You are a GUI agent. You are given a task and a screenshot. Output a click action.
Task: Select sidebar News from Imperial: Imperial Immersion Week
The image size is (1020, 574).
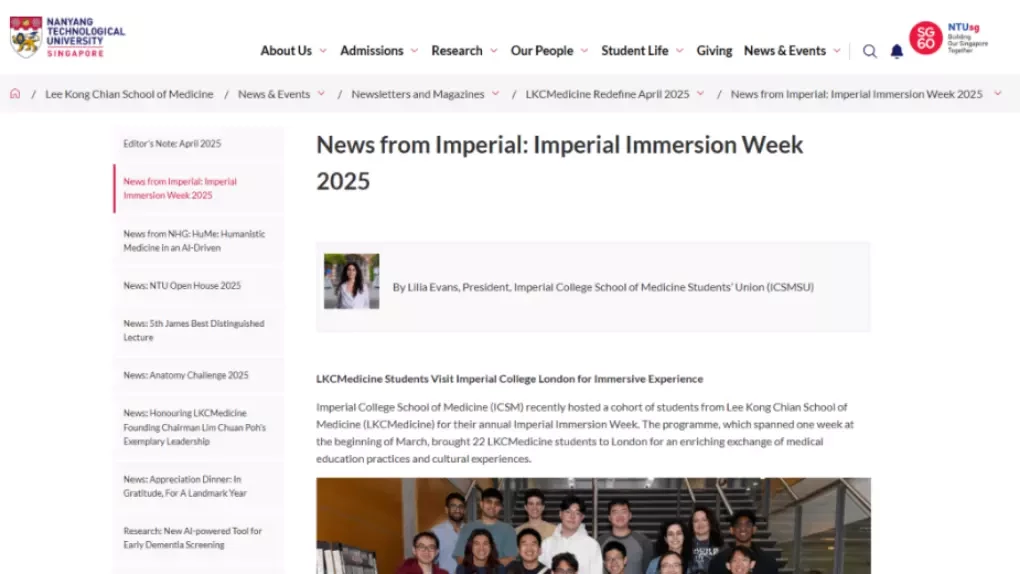click(198, 188)
